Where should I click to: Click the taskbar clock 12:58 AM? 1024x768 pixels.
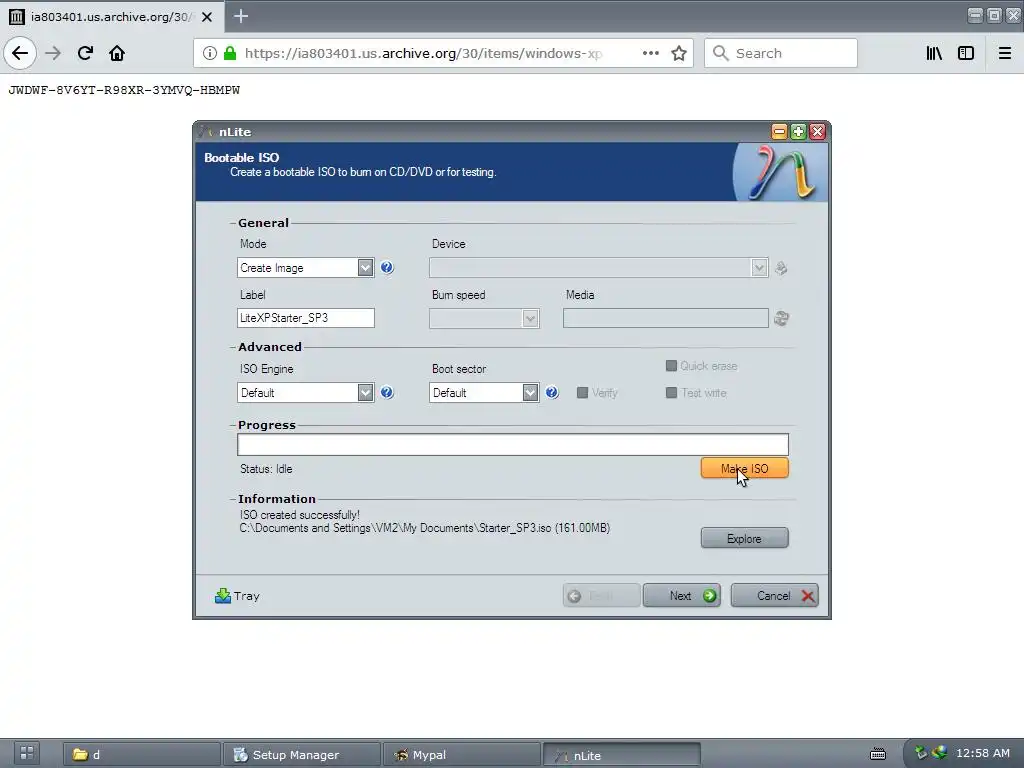tap(983, 753)
